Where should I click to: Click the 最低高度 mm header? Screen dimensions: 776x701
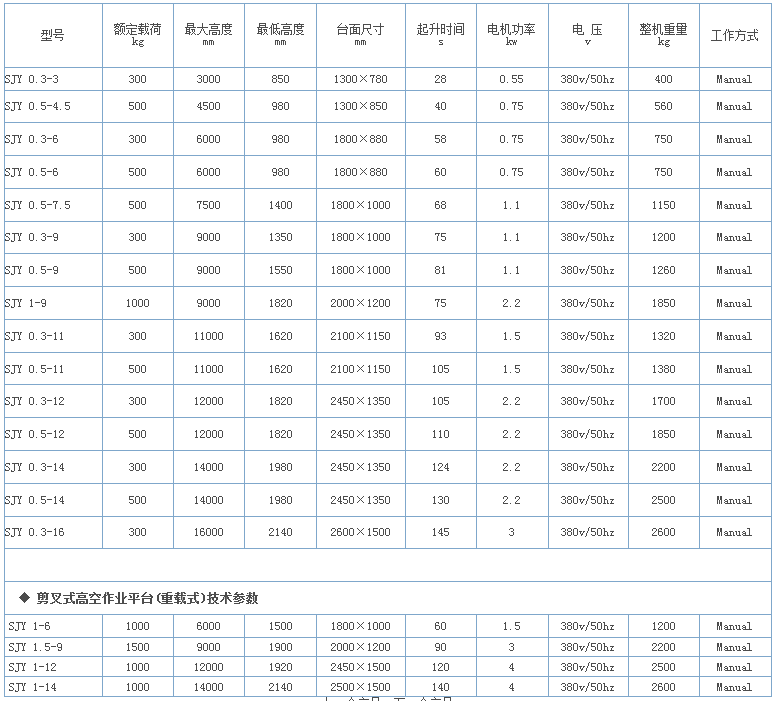(x=280, y=35)
